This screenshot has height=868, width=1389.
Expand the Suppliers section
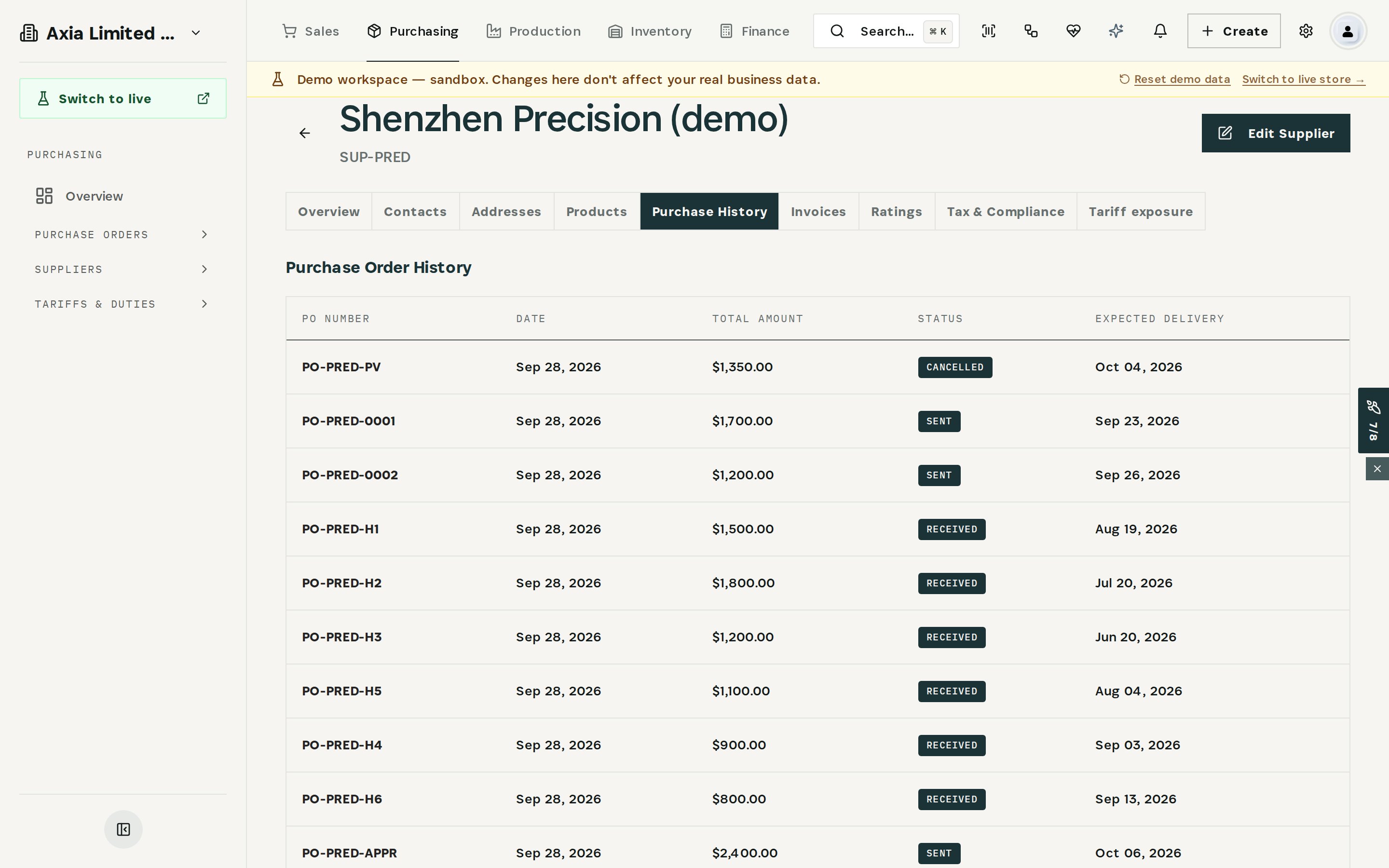(122, 269)
